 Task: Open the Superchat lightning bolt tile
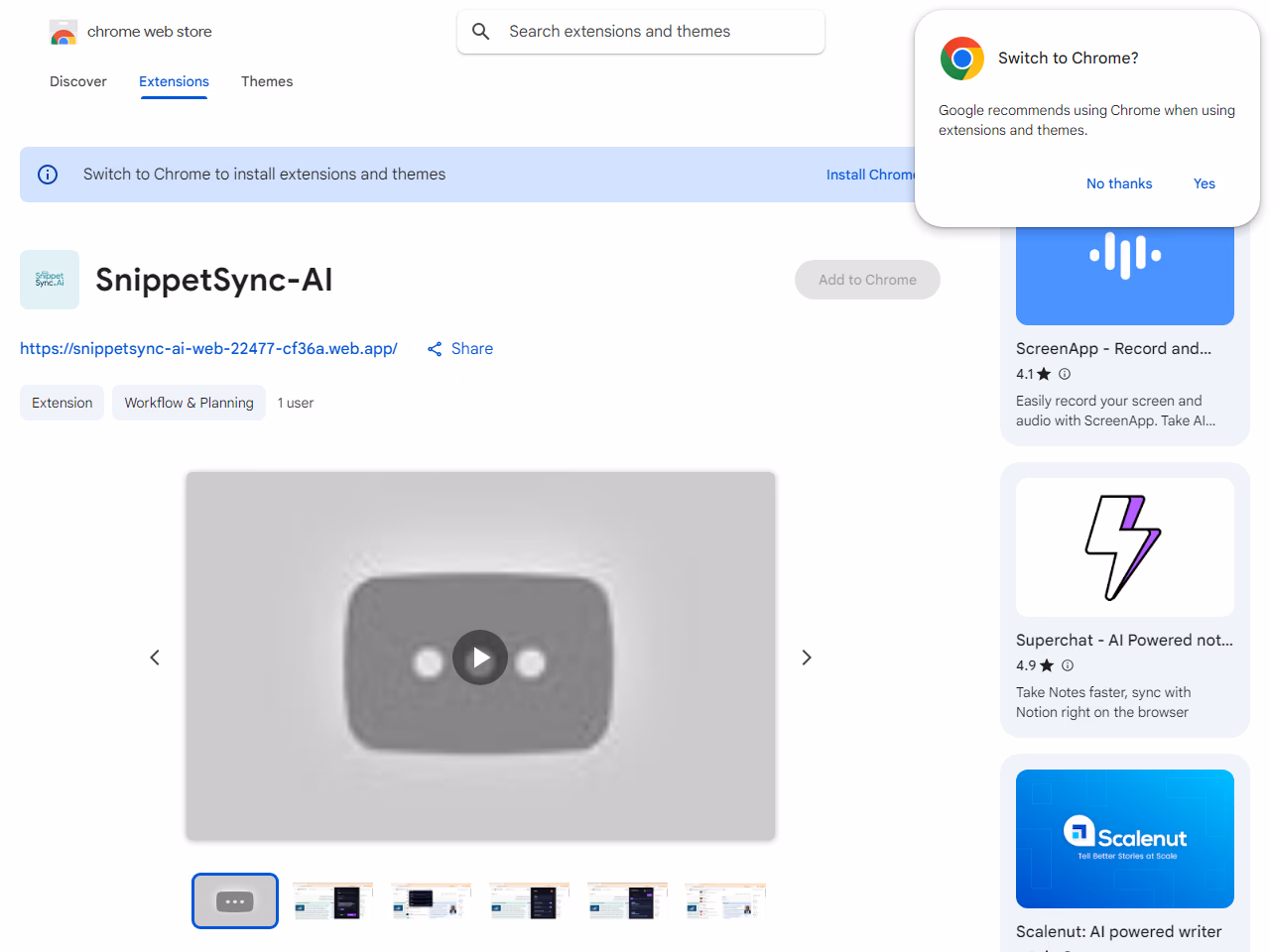(1124, 547)
